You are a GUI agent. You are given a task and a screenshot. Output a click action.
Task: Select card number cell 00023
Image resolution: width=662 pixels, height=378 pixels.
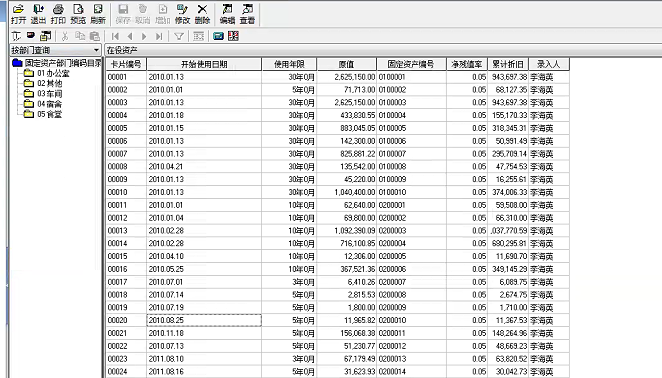point(126,359)
